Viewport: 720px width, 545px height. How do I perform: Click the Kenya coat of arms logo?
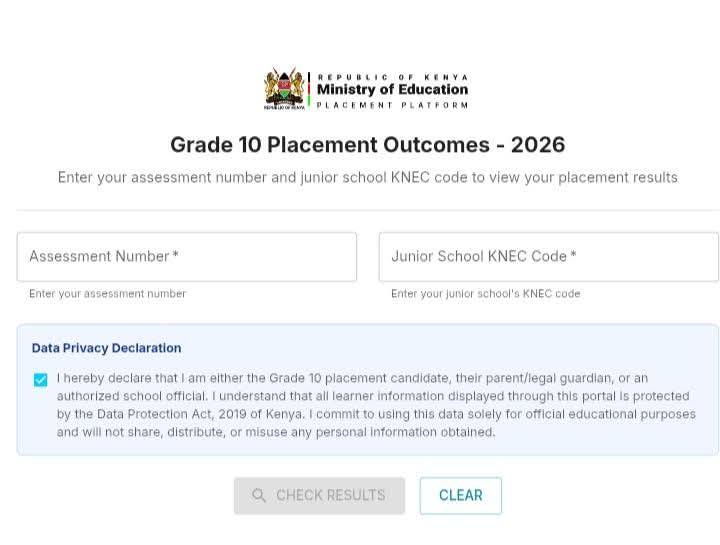[284, 89]
